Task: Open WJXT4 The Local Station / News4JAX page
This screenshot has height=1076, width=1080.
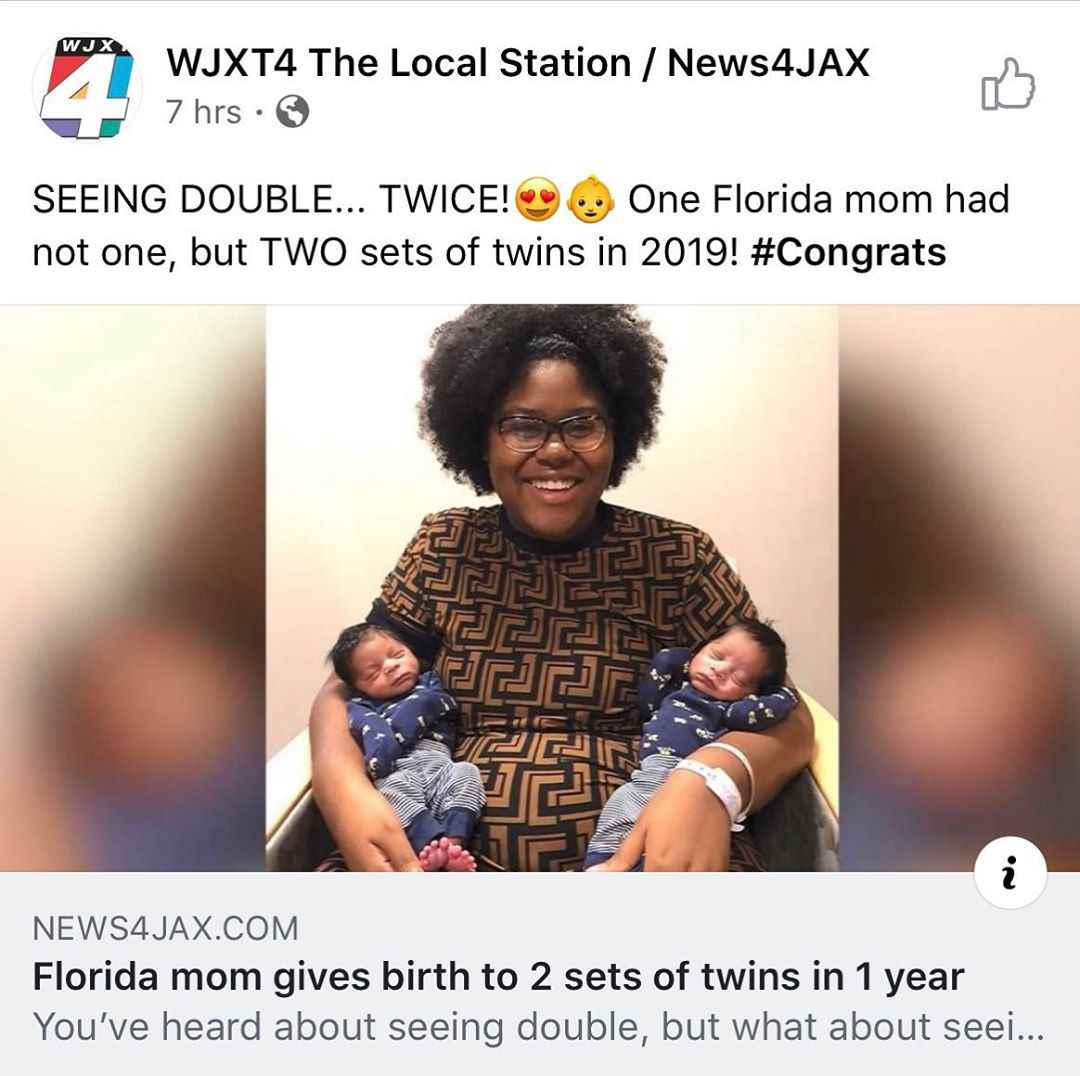Action: (518, 63)
